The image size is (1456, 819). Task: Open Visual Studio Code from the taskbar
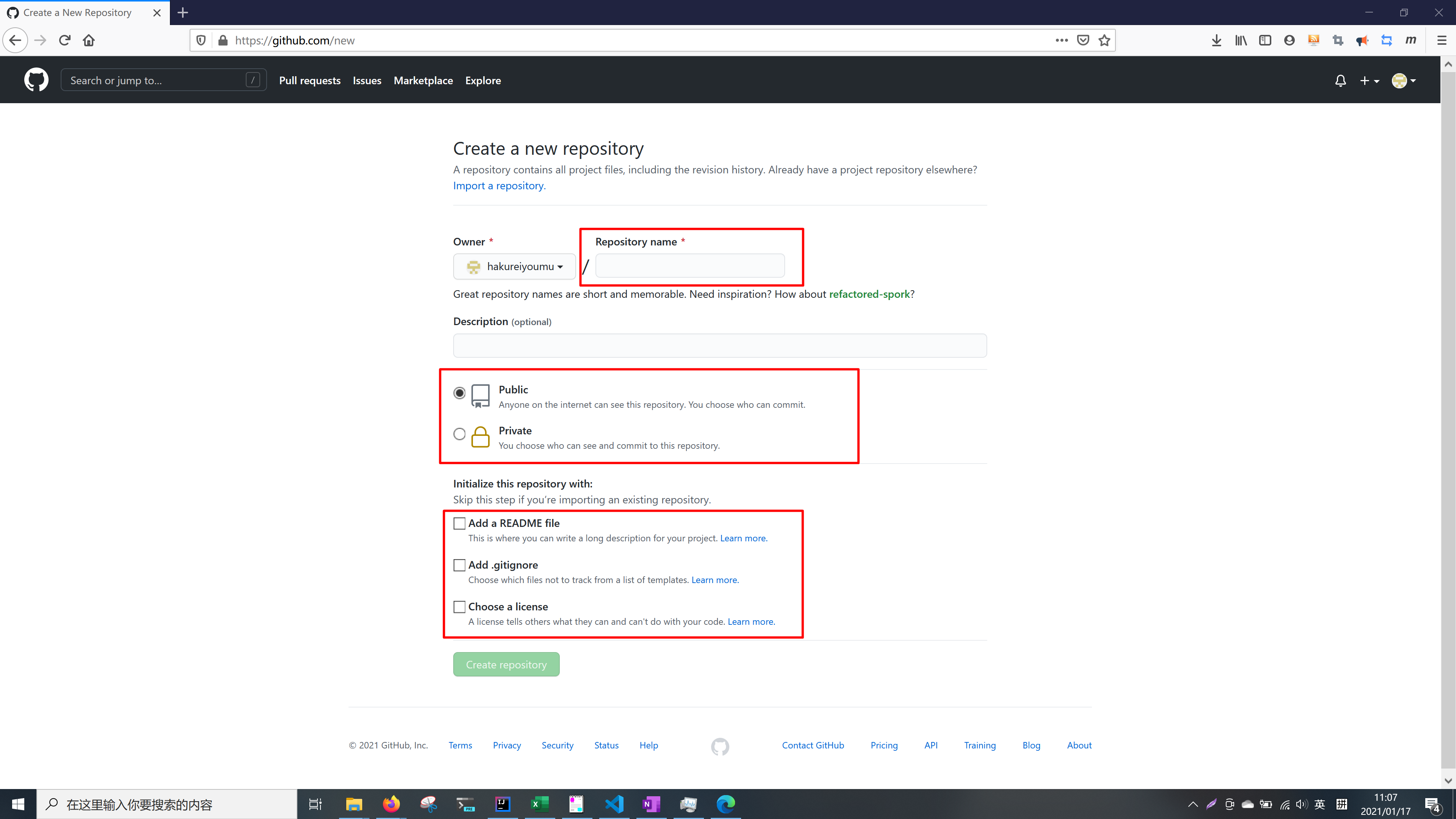coord(614,804)
